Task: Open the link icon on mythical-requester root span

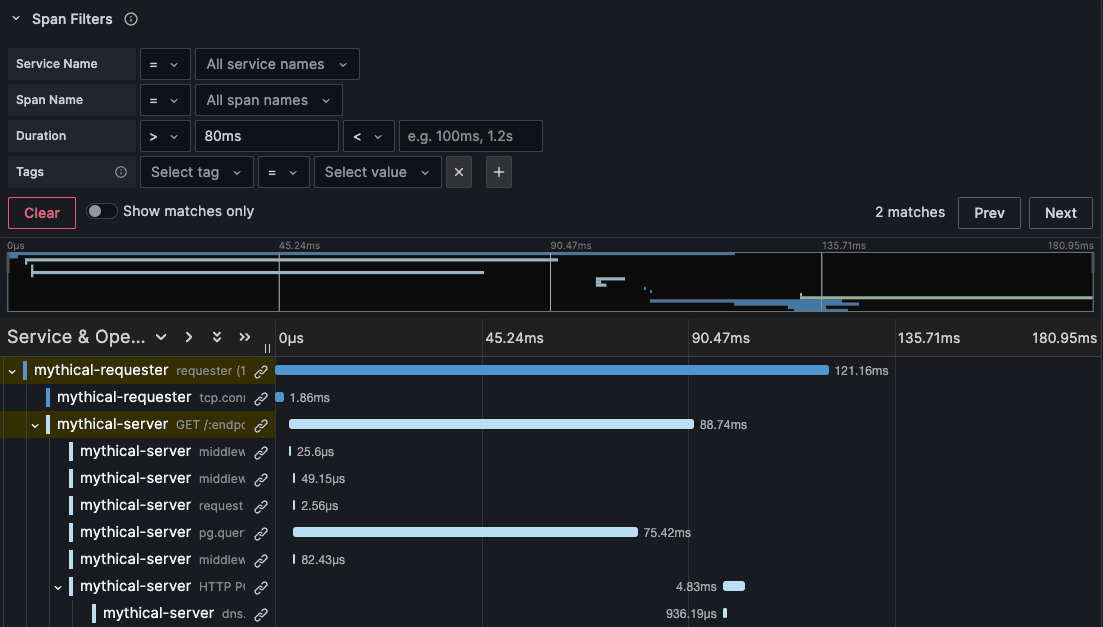Action: coord(260,370)
